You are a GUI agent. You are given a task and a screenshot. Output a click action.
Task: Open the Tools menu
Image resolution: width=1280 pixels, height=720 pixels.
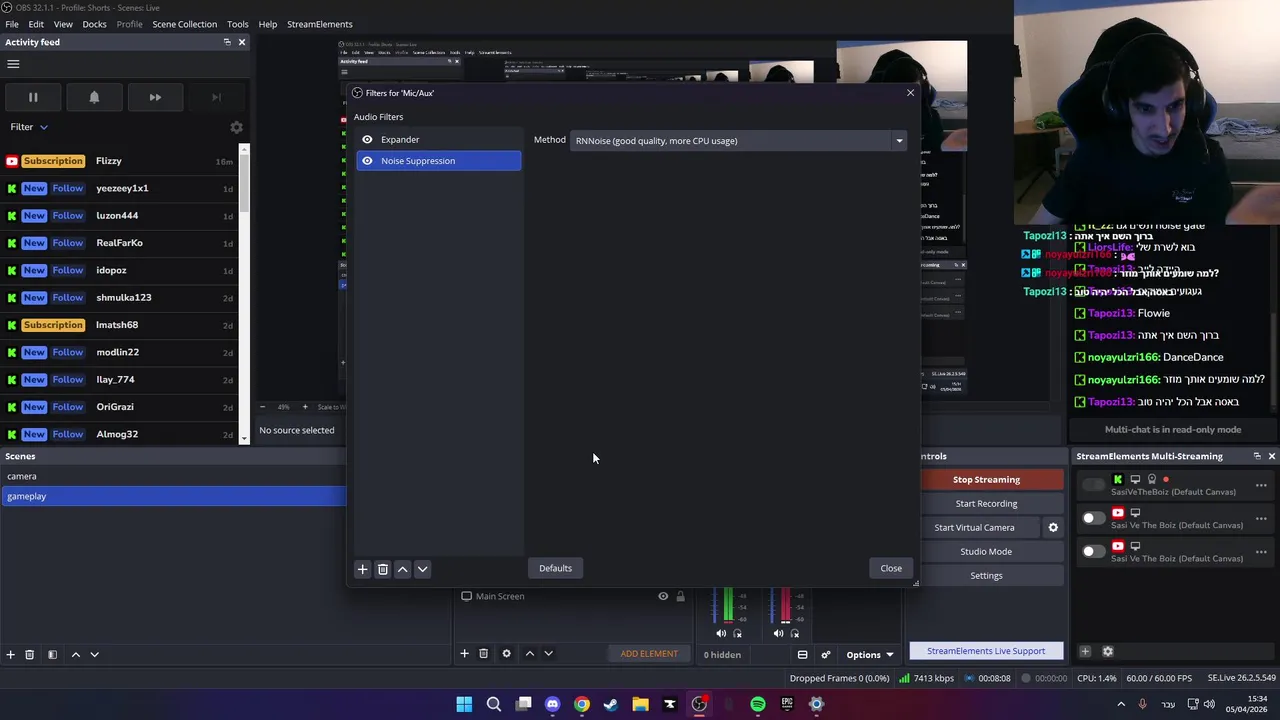pyautogui.click(x=238, y=24)
